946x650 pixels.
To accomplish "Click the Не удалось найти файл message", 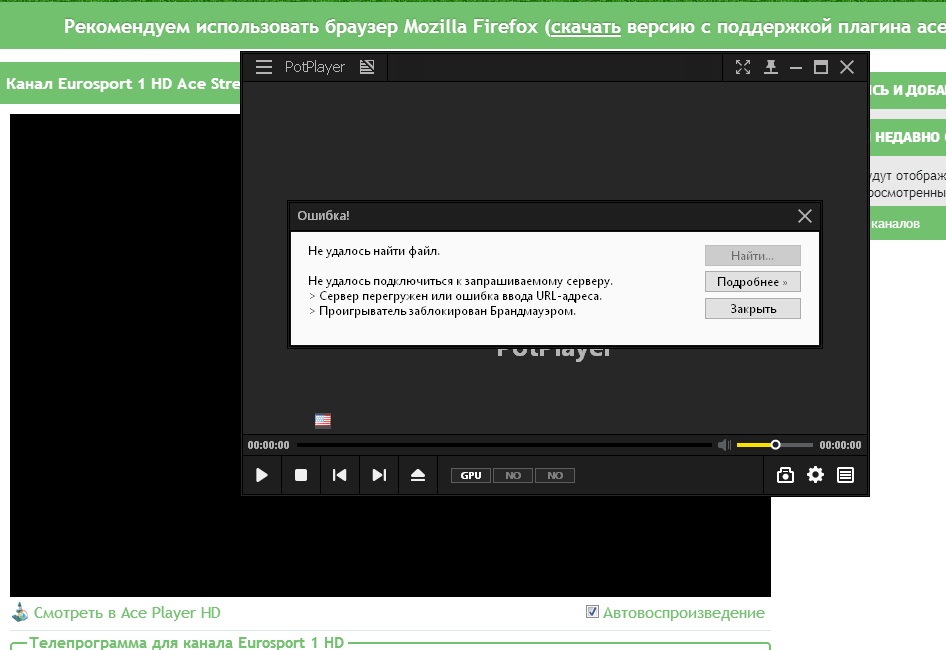I will [x=374, y=251].
